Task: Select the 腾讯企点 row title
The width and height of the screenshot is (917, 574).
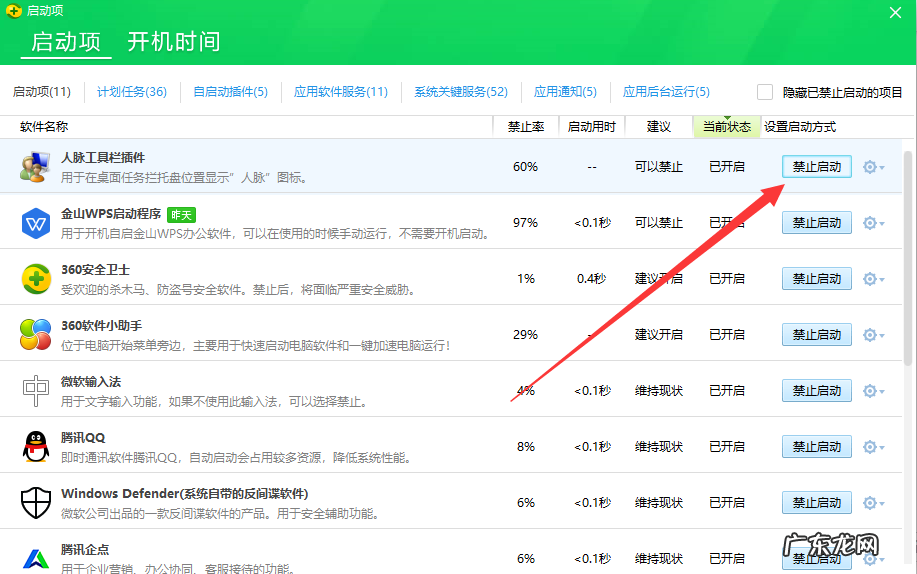Action: (x=85, y=550)
